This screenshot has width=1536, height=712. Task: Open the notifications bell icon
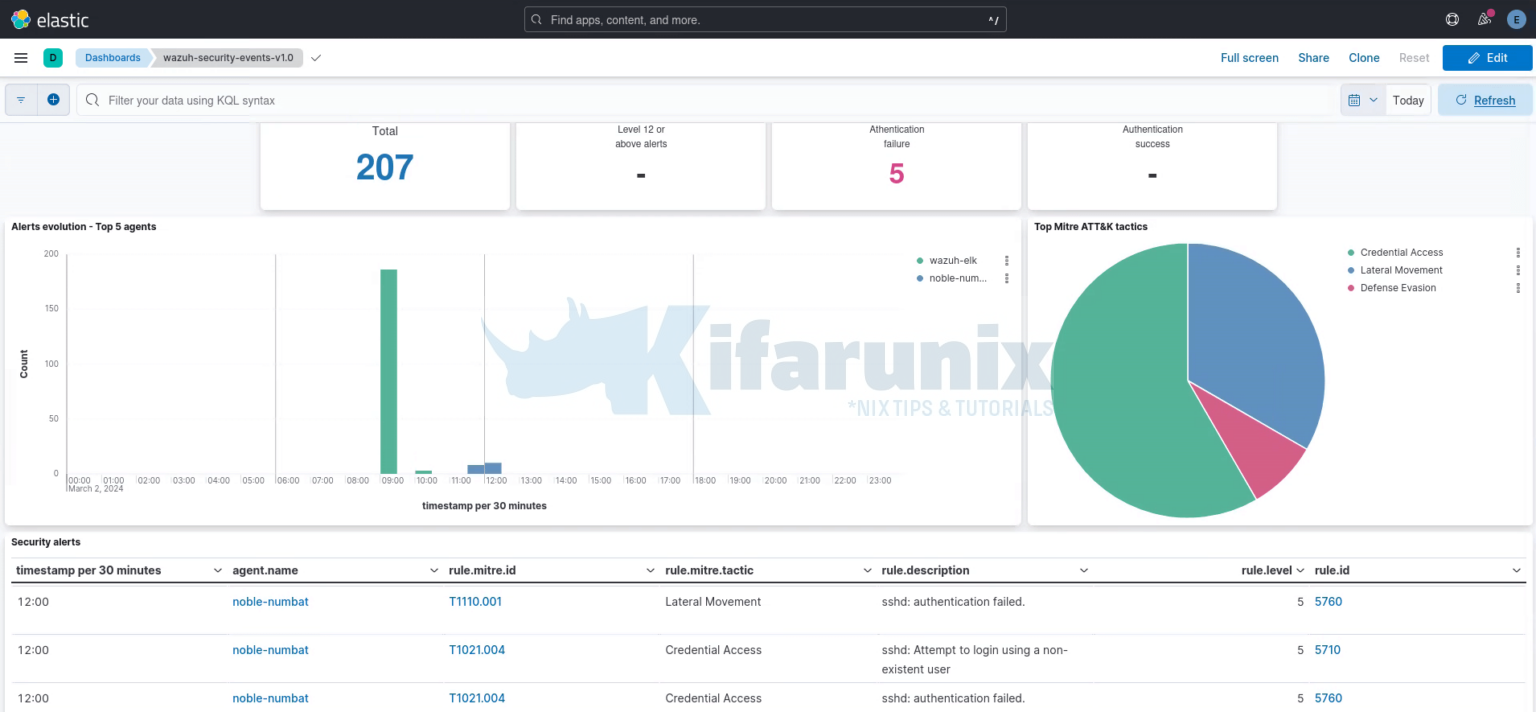pyautogui.click(x=1484, y=18)
